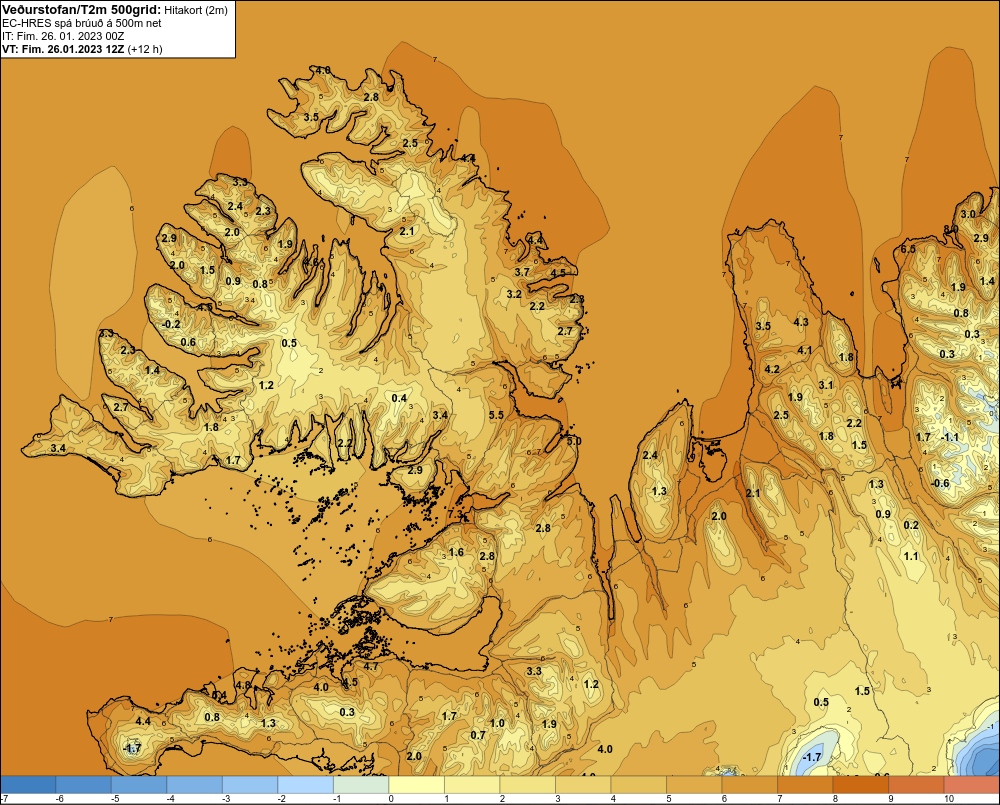Select the '0.6' temperature label in the Westfjords
The width and height of the screenshot is (1000, 805).
188,343
